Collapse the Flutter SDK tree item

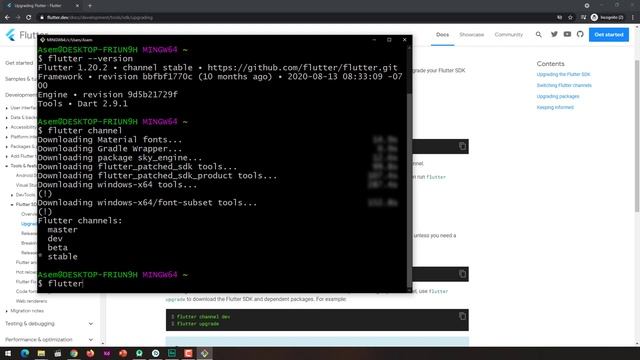12,204
